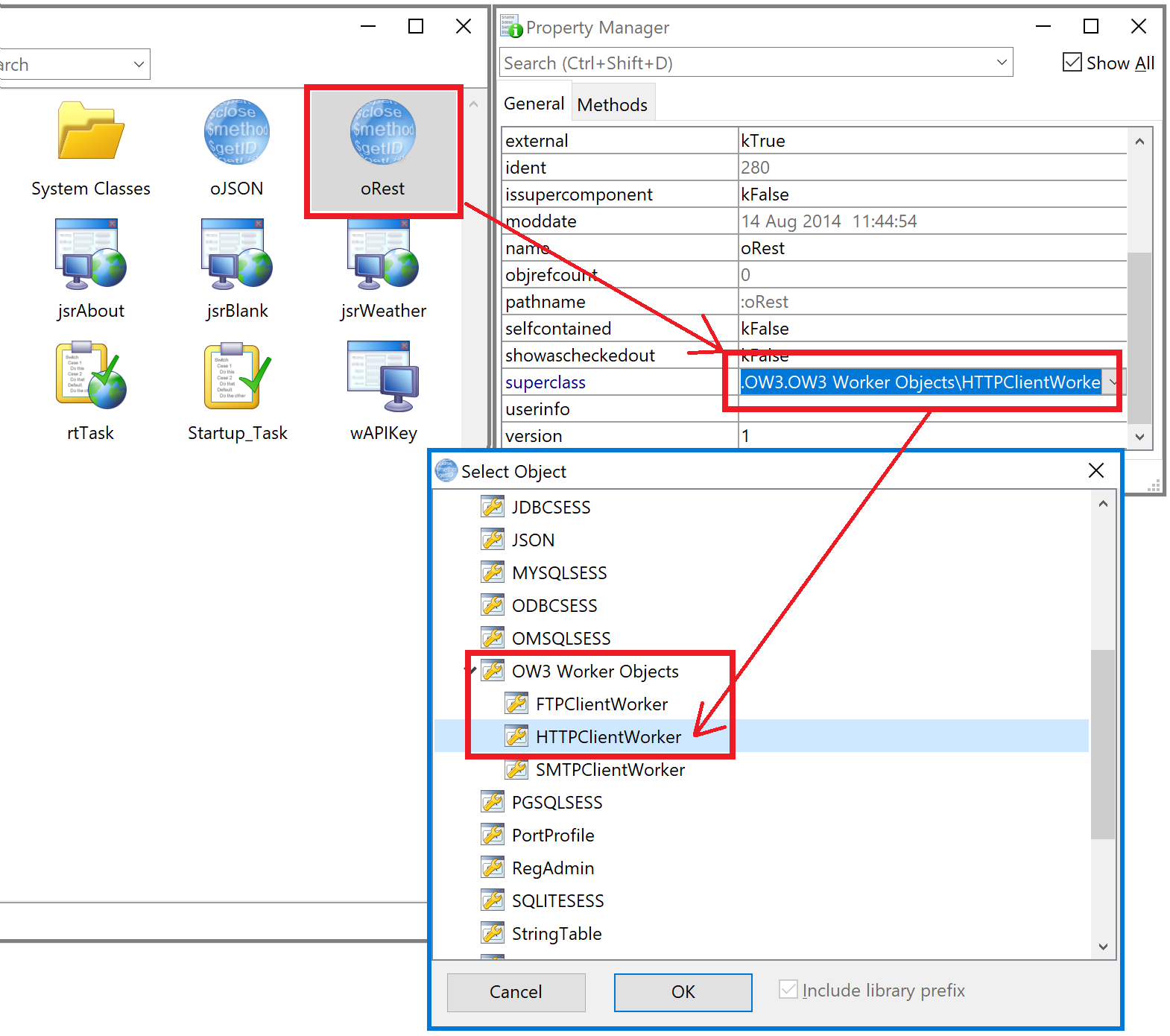
Task: Select the jsrWeather remote form icon
Action: pos(383,255)
